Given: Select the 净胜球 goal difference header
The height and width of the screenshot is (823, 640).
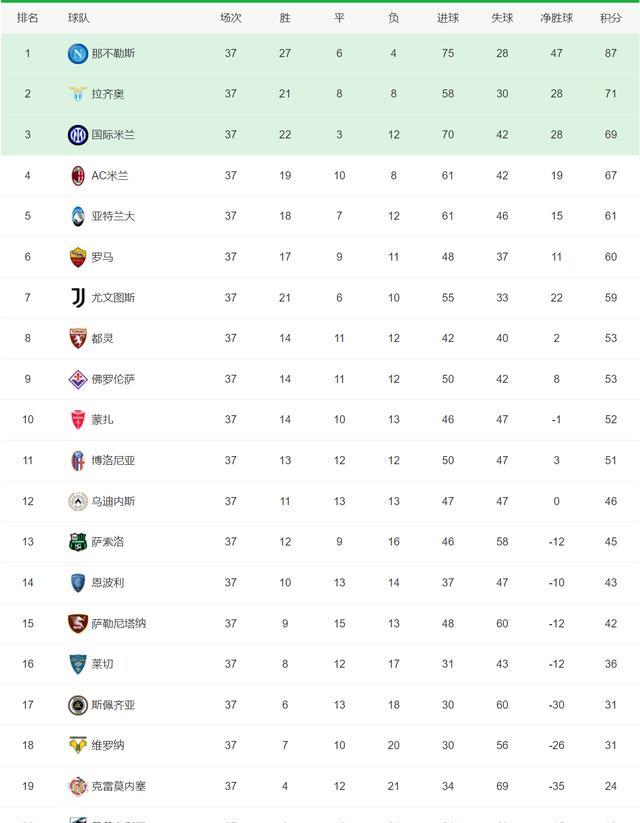Looking at the screenshot, I should click(557, 18).
